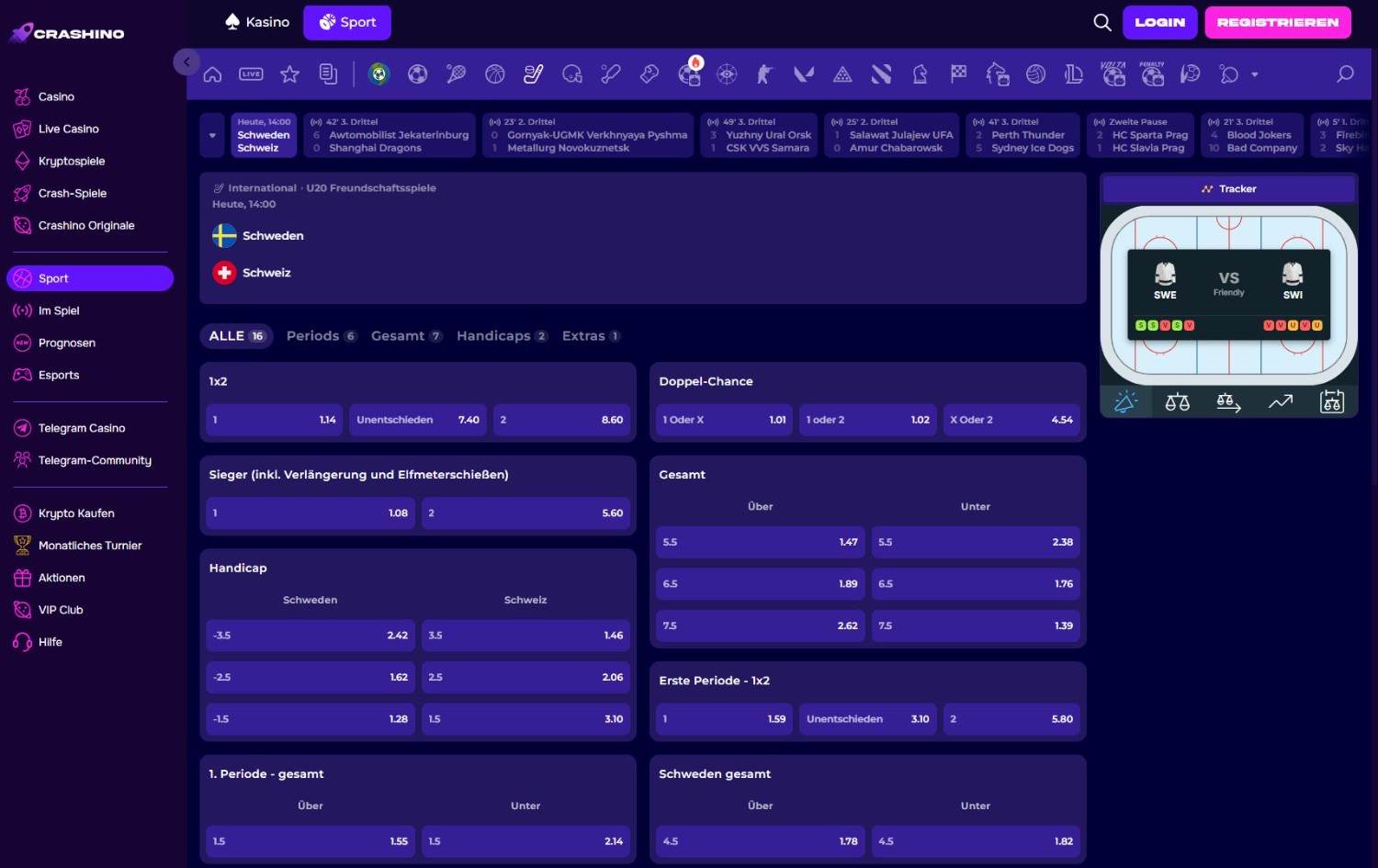Viewport: 1378px width, 868px height.
Task: Select the chess knight sport icon
Action: 920,74
